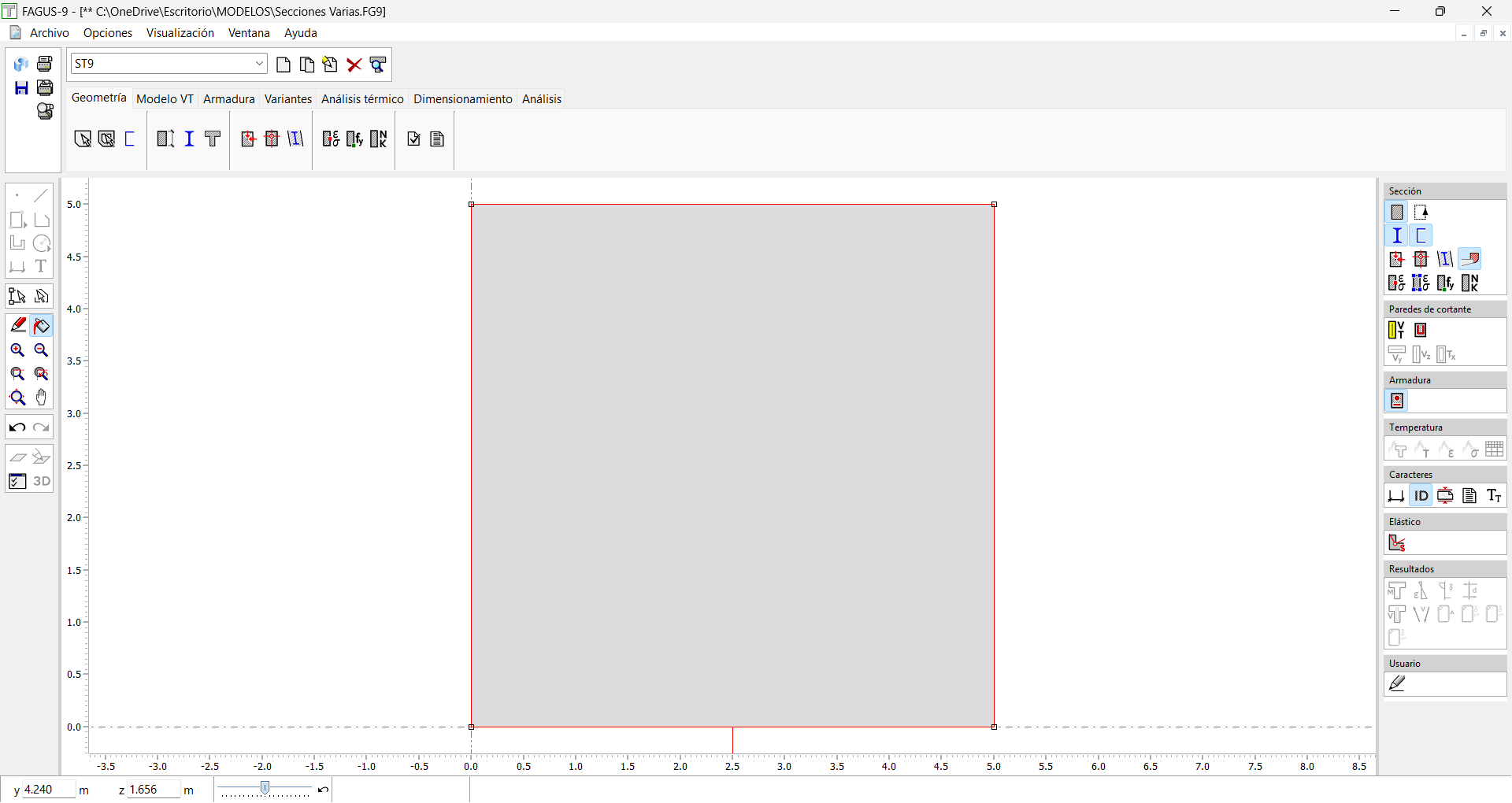Click the undo arrow in left toolbar

pyautogui.click(x=17, y=427)
